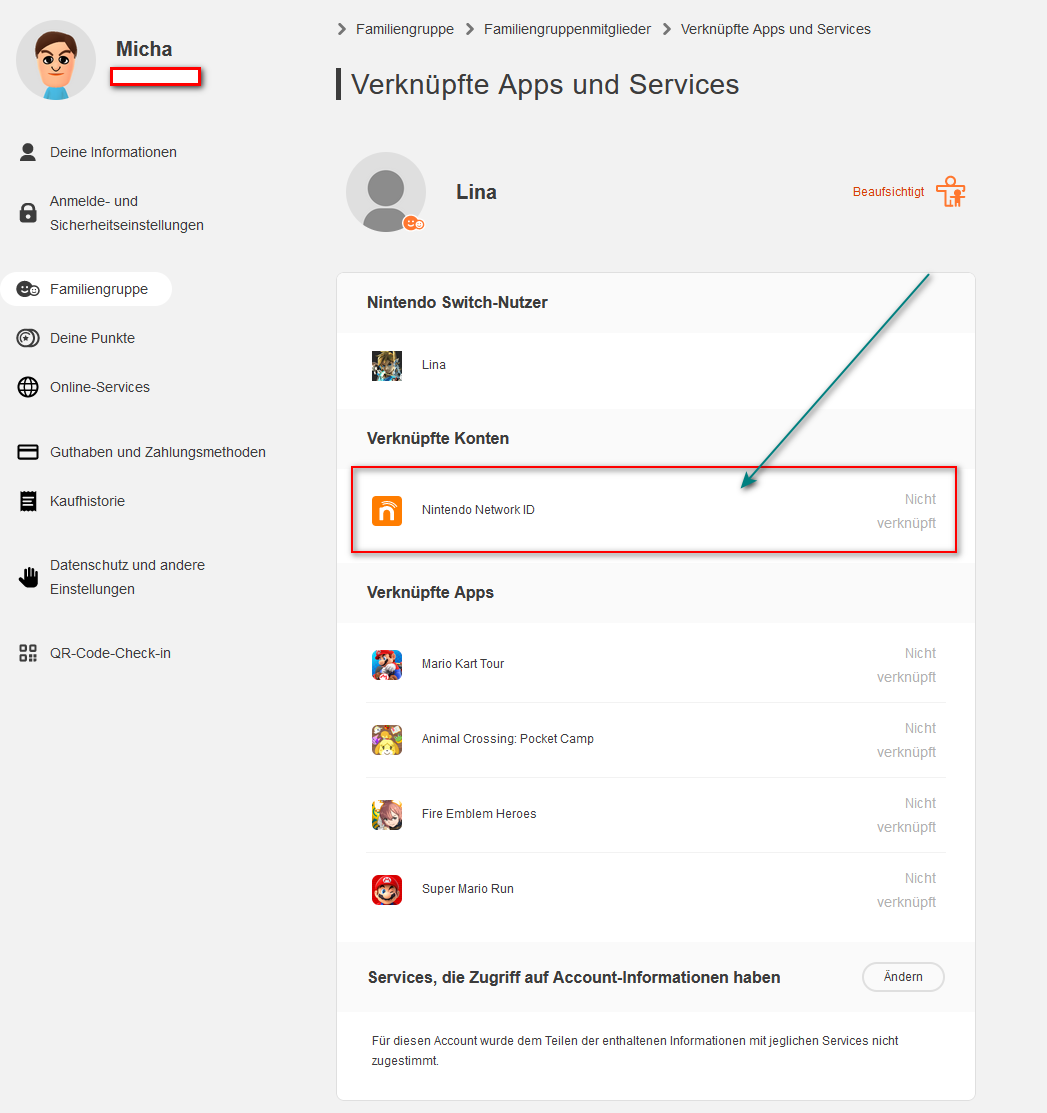
Task: Click the Super Mario Run app icon
Action: coord(387,890)
